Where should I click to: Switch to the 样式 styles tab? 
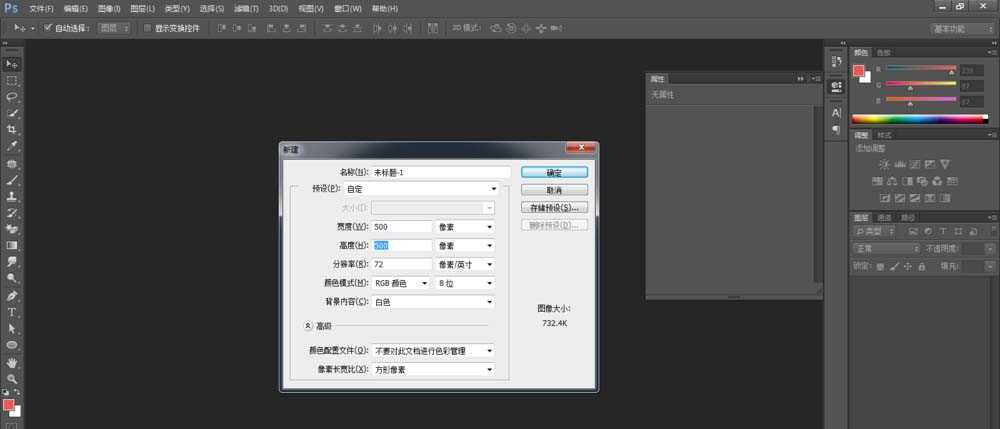pyautogui.click(x=884, y=135)
